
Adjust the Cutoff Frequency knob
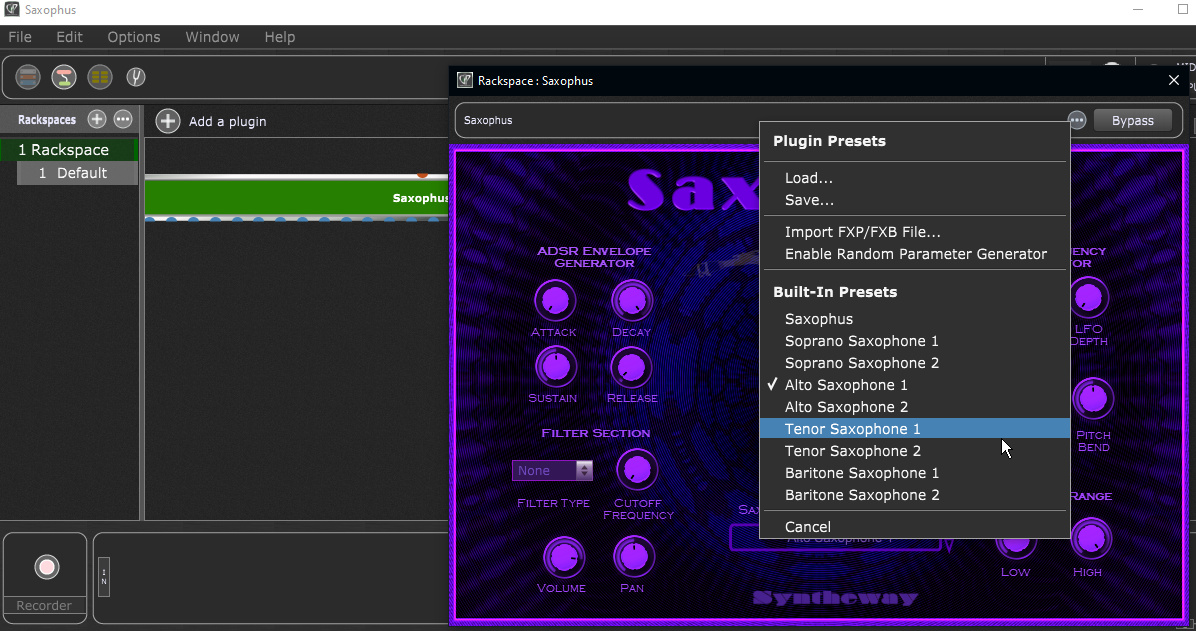636,469
